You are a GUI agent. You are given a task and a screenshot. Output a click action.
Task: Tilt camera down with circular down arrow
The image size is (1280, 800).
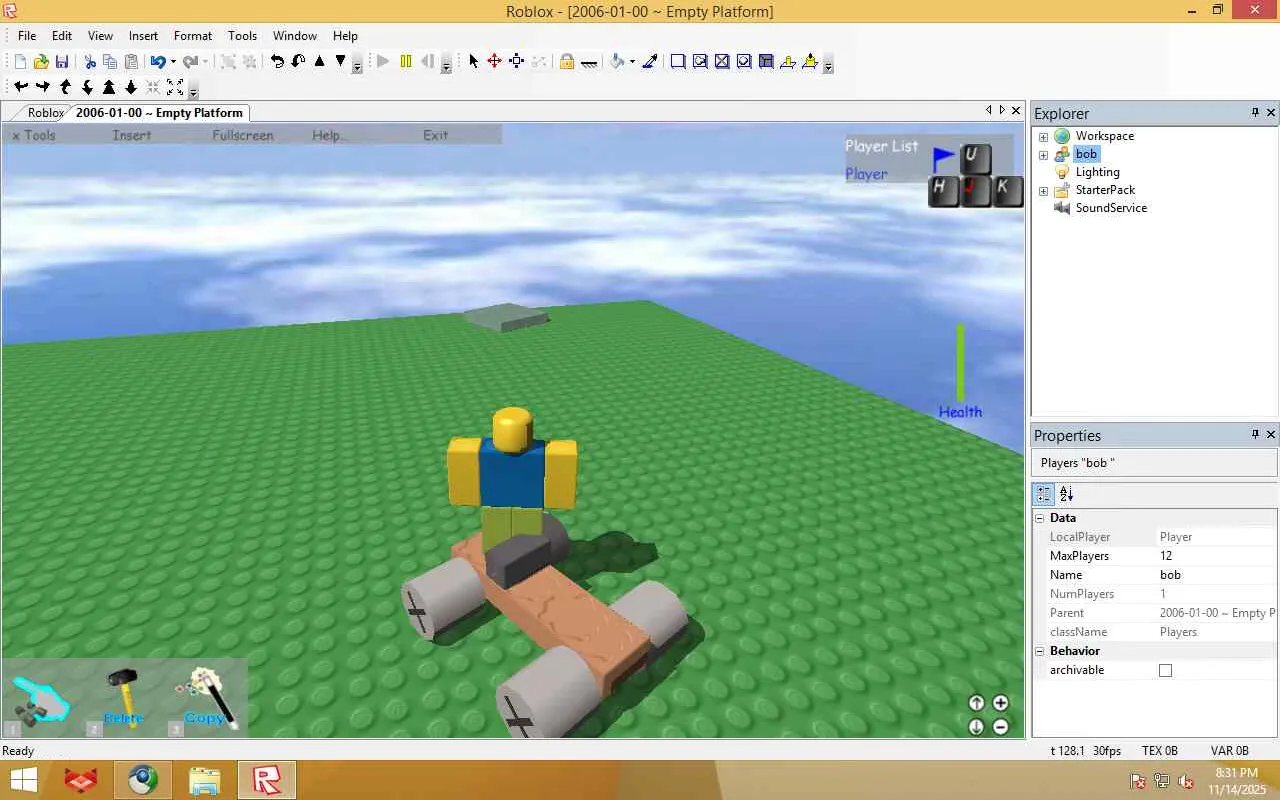pos(977,727)
